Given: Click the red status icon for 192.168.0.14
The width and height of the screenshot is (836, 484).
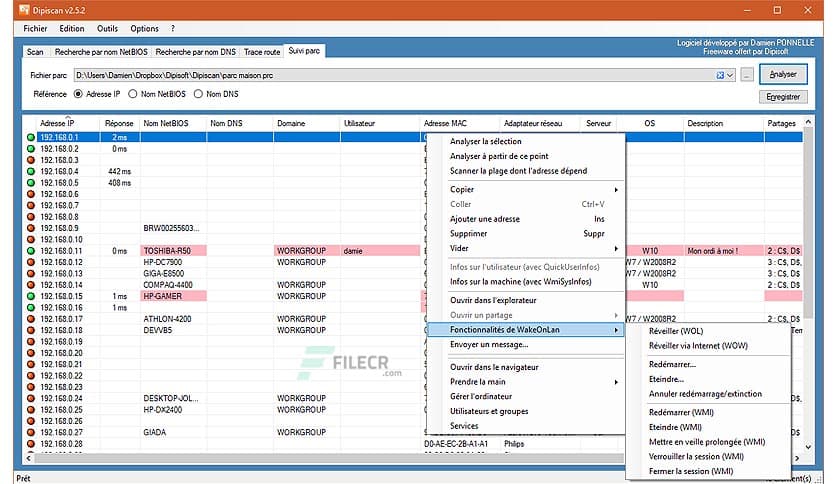Looking at the screenshot, I should (31, 285).
